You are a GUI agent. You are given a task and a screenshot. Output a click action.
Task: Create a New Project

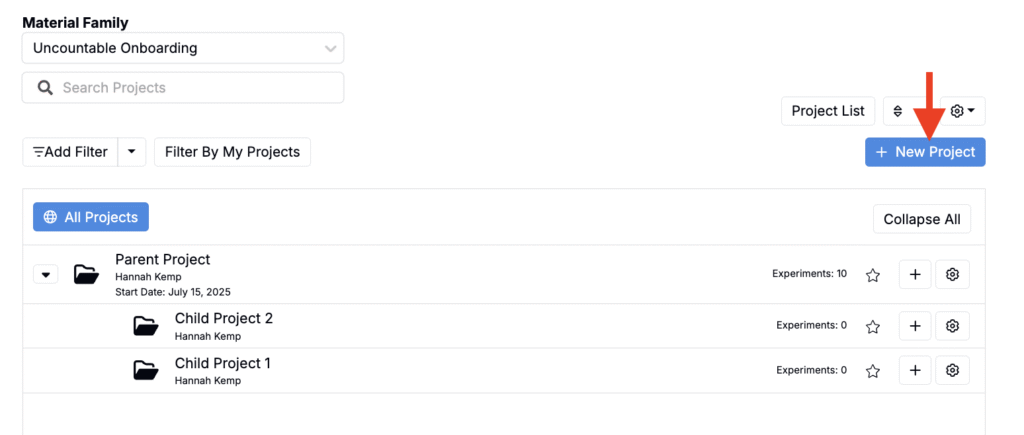coord(925,152)
